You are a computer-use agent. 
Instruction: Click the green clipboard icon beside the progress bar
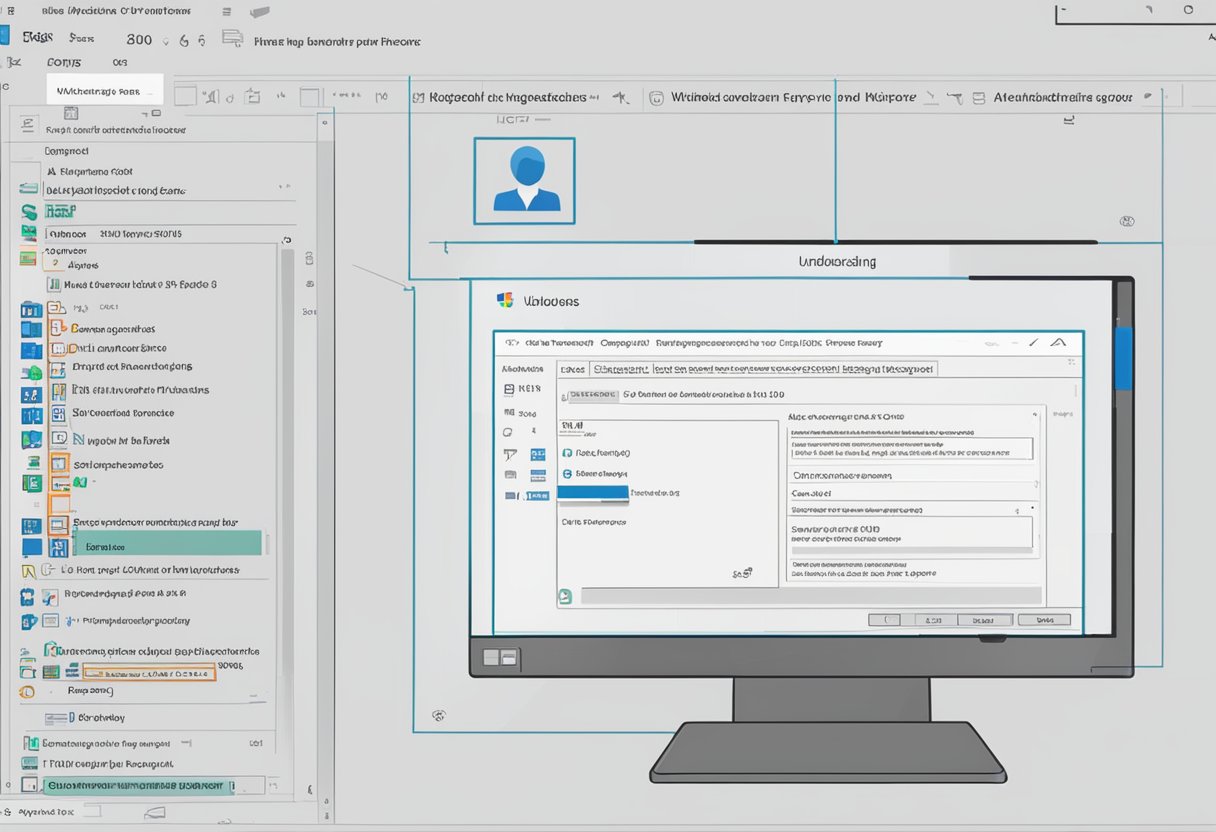[565, 596]
